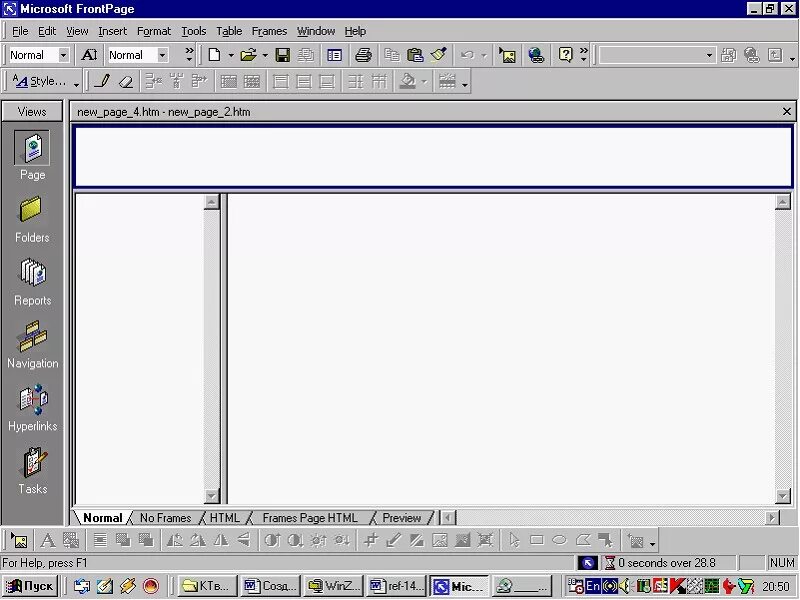Select the table Eraser tool
The height and width of the screenshot is (600, 800).
click(x=126, y=82)
